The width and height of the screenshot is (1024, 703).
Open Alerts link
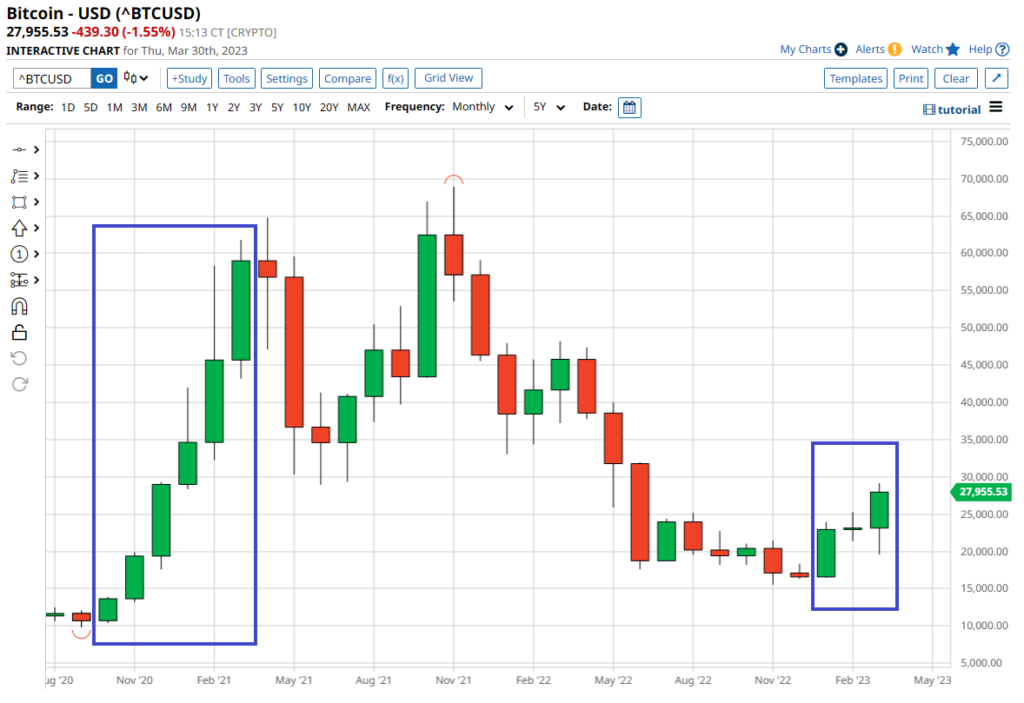(870, 49)
